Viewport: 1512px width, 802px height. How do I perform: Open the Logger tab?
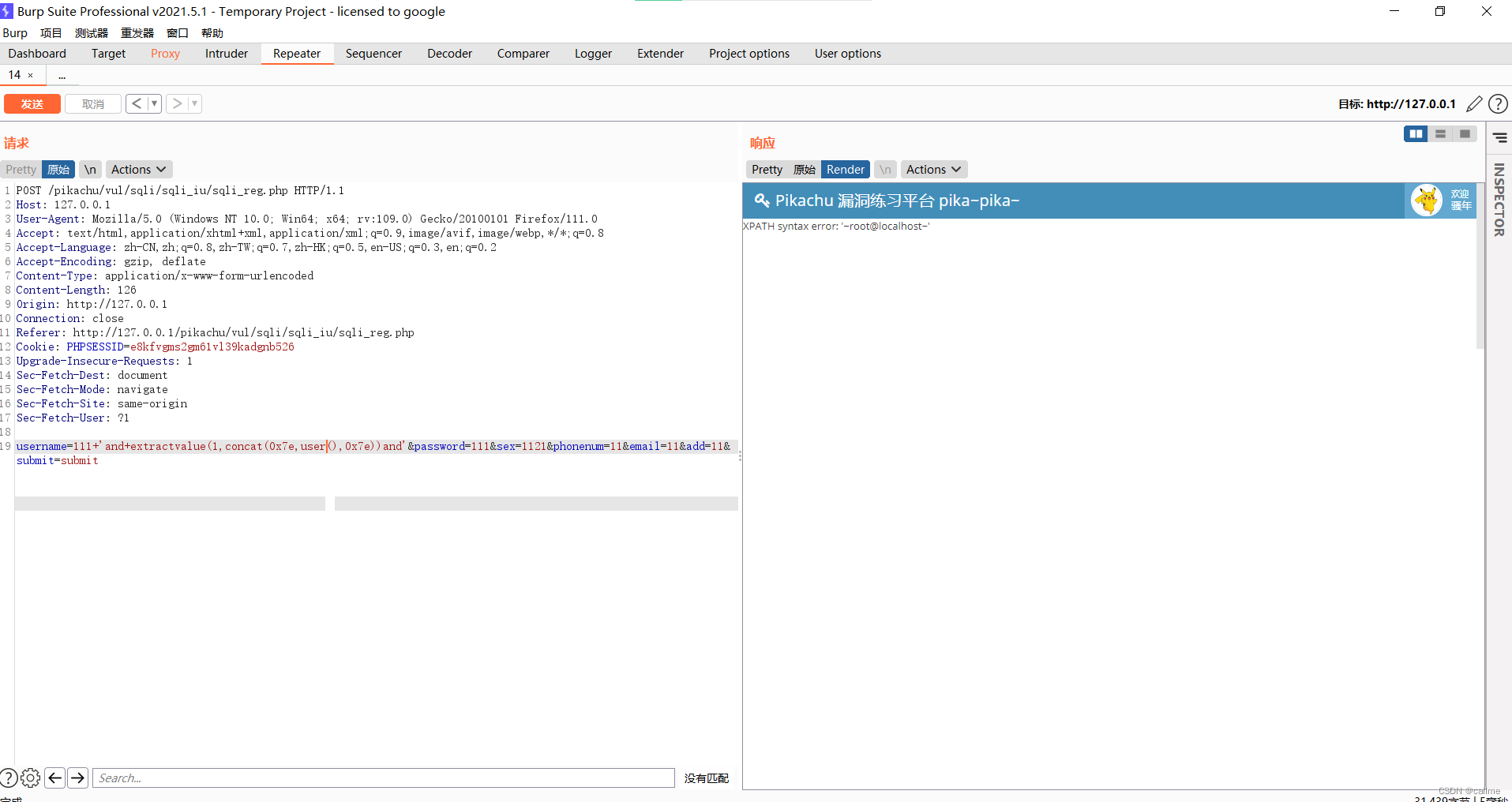coord(593,54)
